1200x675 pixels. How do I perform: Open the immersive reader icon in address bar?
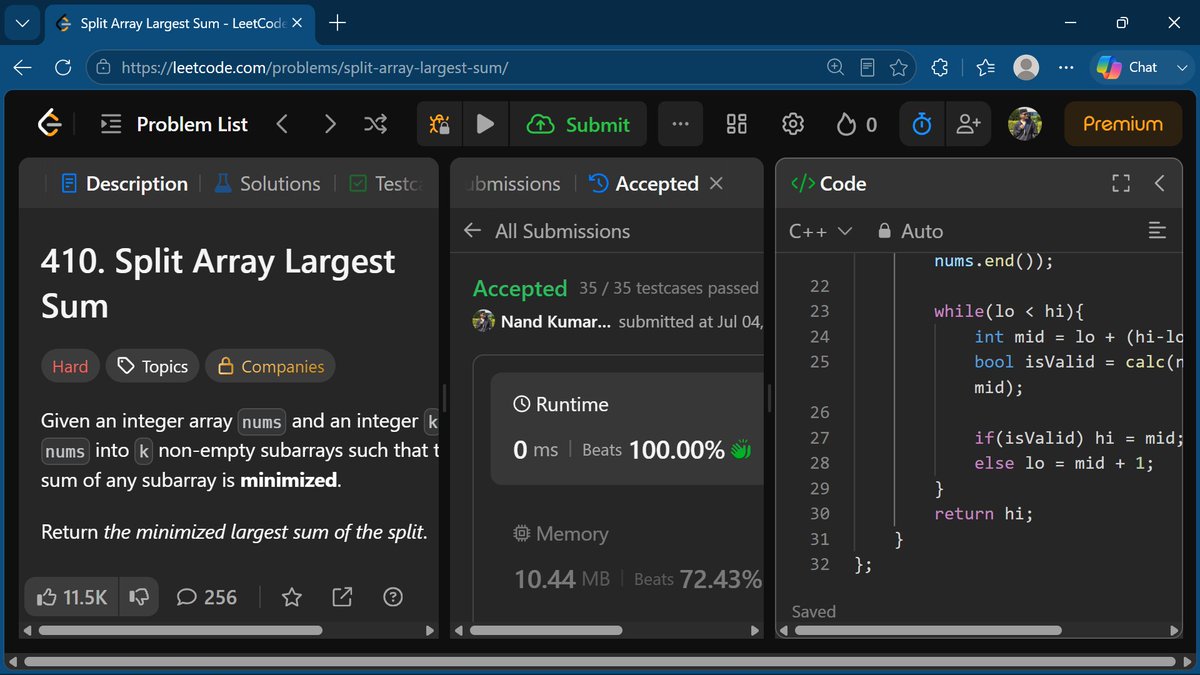pos(867,67)
